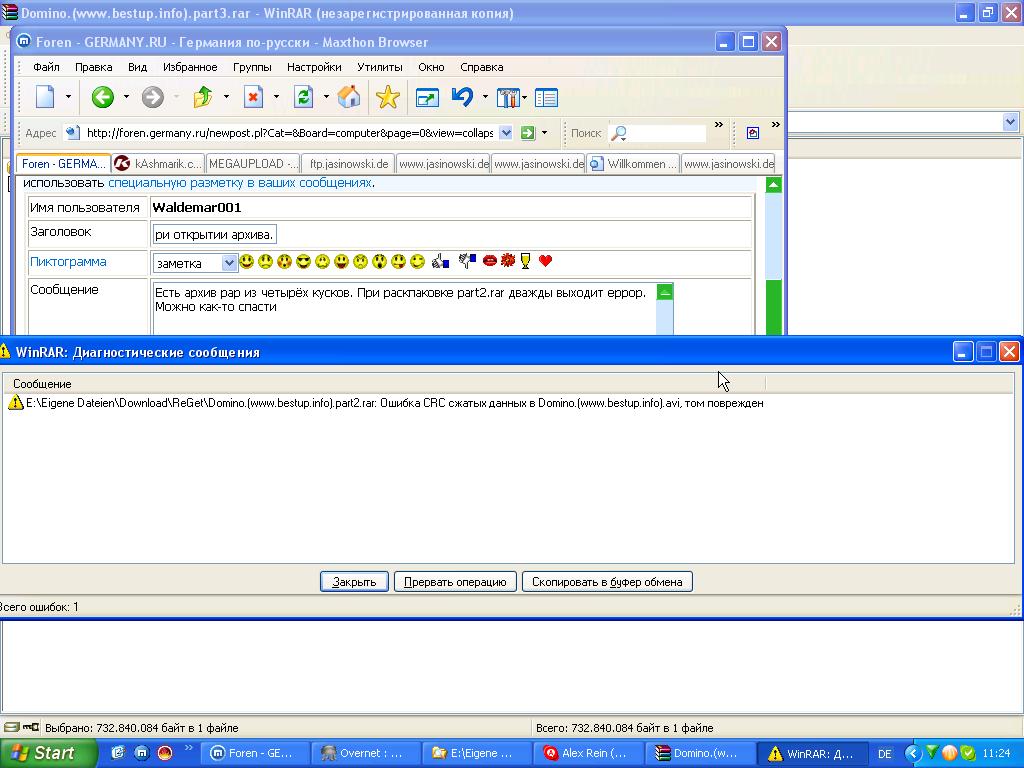Click the Прервать операцию button
The width and height of the screenshot is (1024, 768).
[x=455, y=582]
